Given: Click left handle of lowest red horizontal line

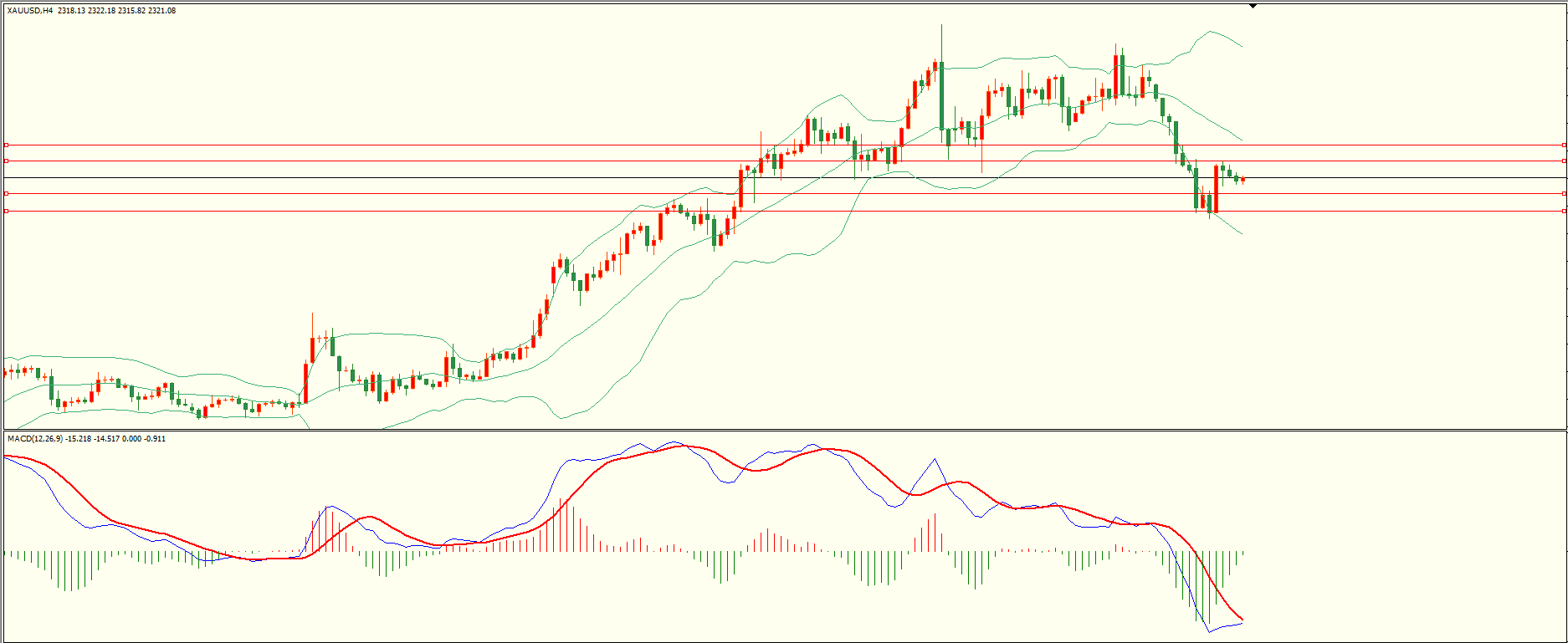Looking at the screenshot, I should (x=7, y=212).
